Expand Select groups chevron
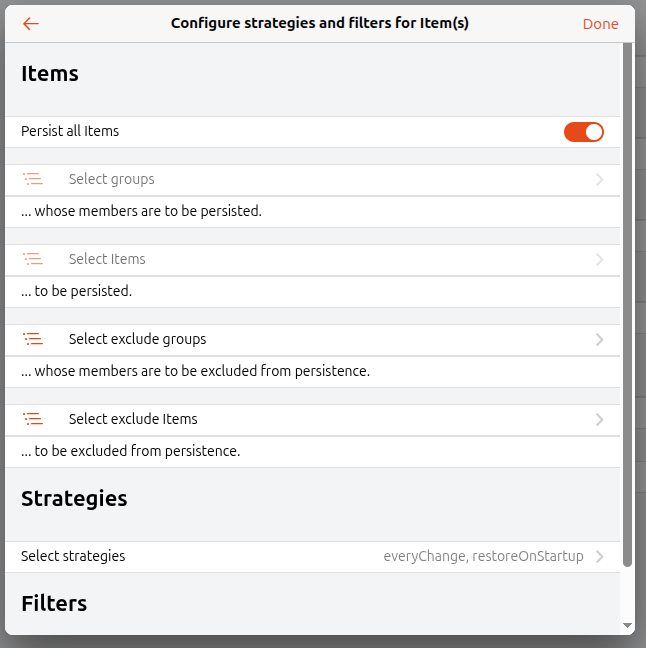646x648 pixels. (599, 180)
